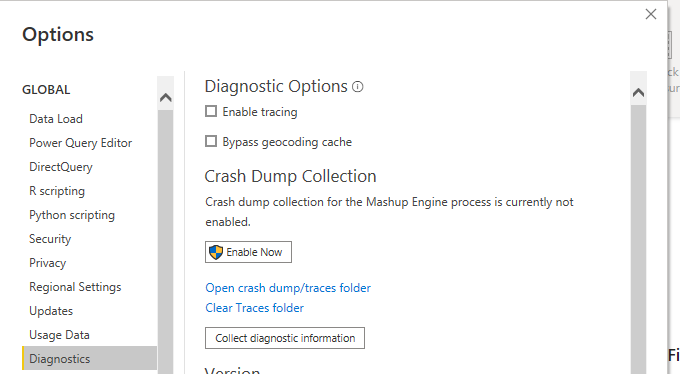
Task: Select Power Query Editor option
Action: point(80,143)
